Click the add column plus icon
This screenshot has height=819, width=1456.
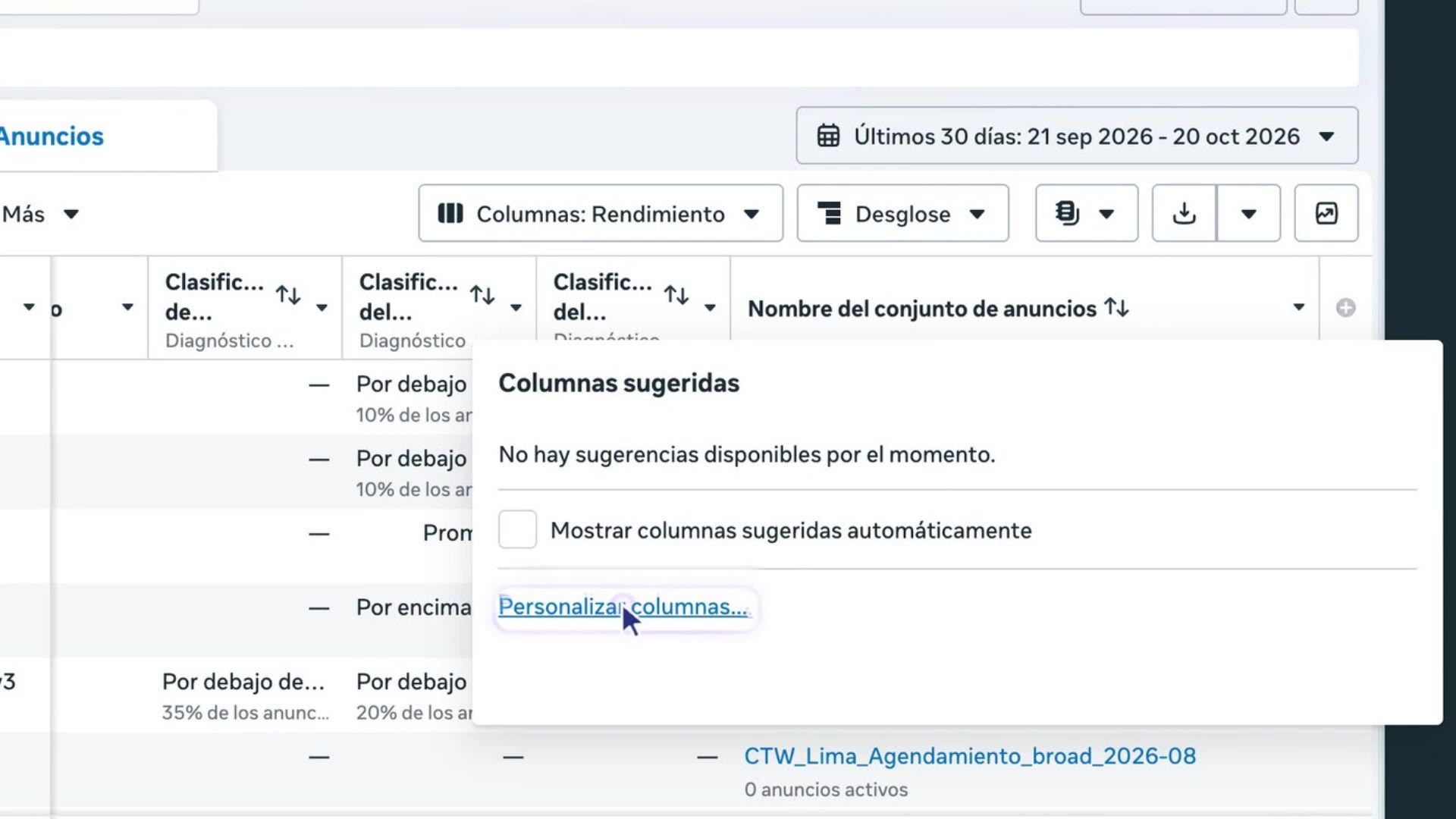pos(1346,308)
